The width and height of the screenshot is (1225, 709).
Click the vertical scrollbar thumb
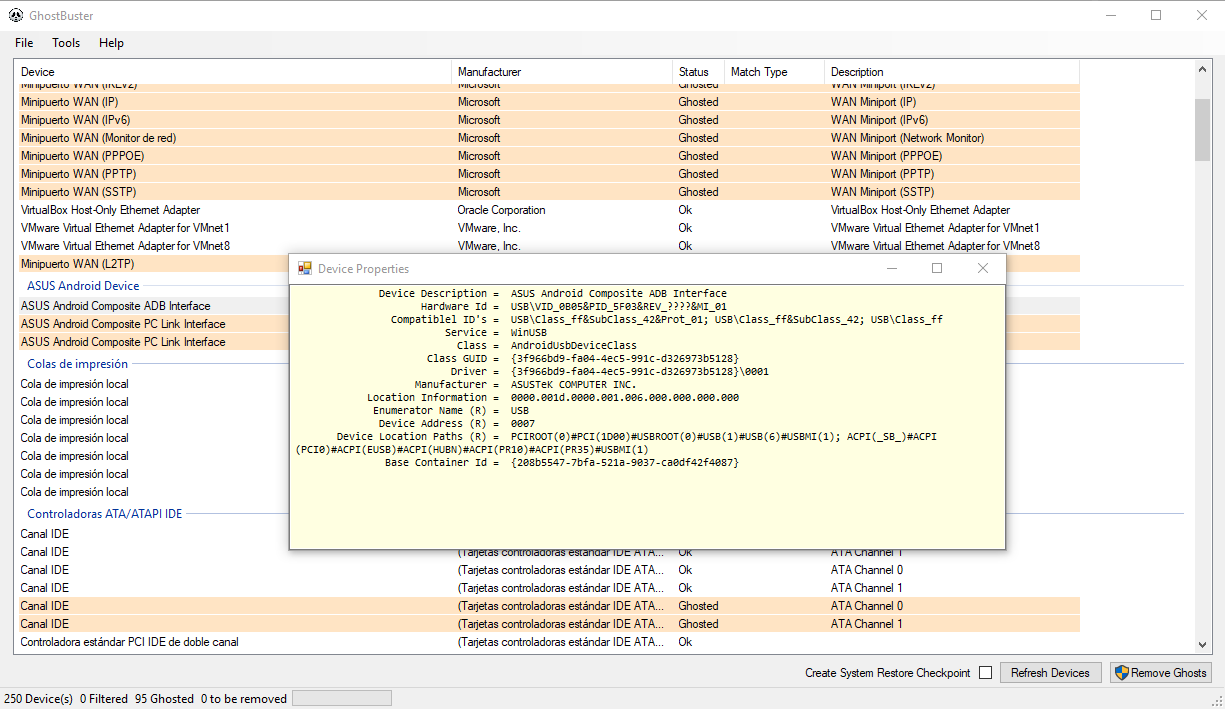(1202, 130)
